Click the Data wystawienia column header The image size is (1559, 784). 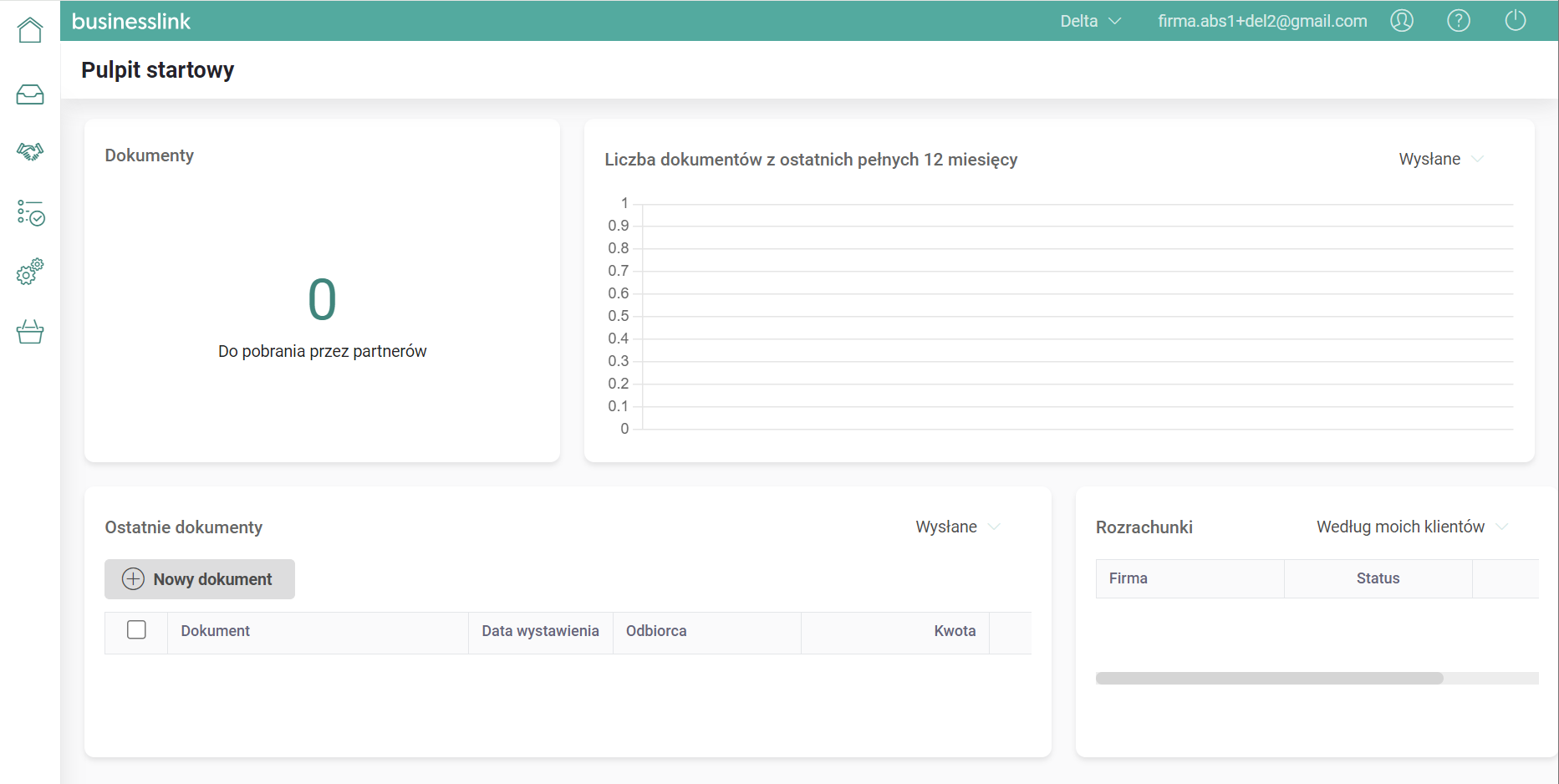point(540,631)
